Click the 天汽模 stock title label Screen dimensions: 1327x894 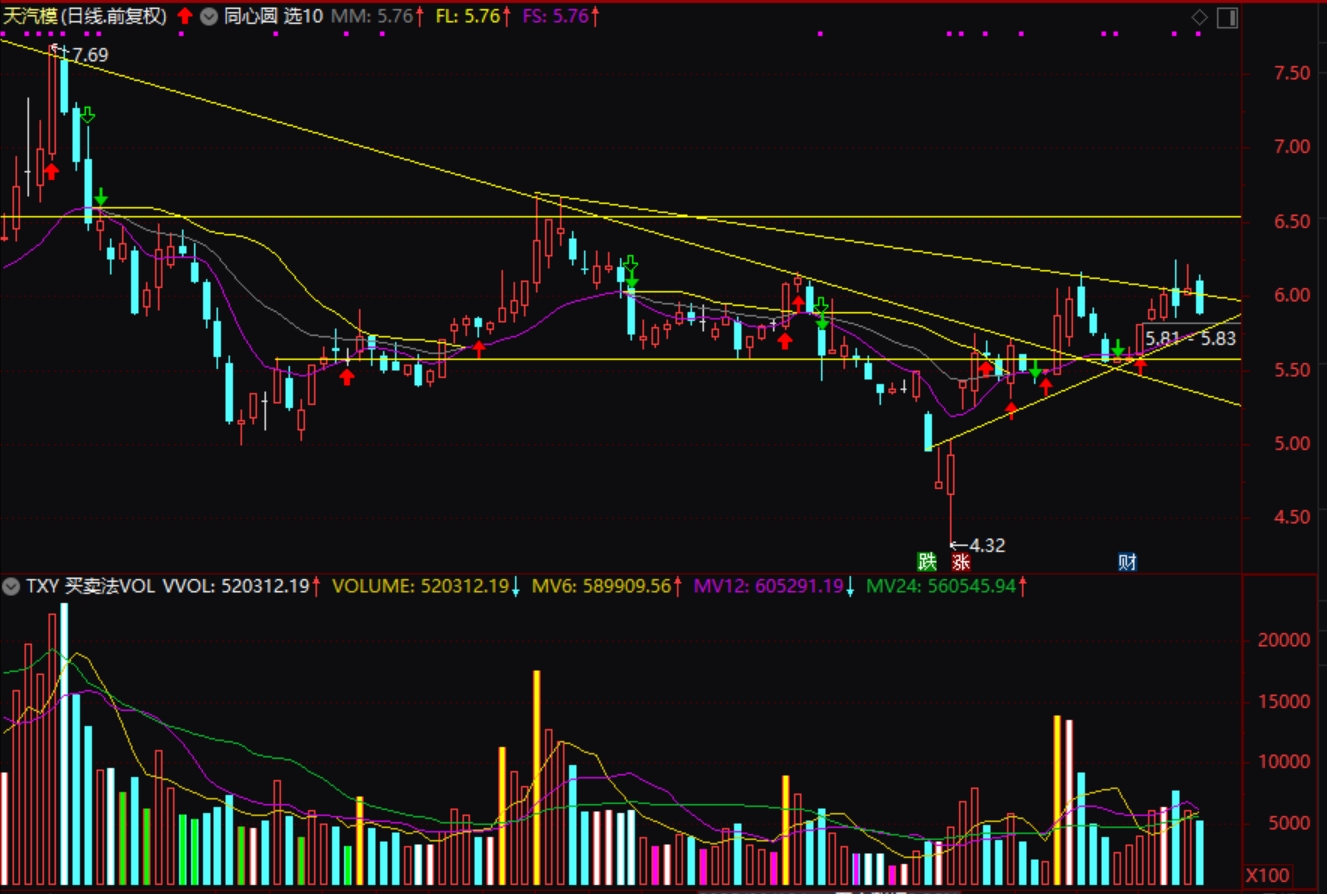click(29, 16)
